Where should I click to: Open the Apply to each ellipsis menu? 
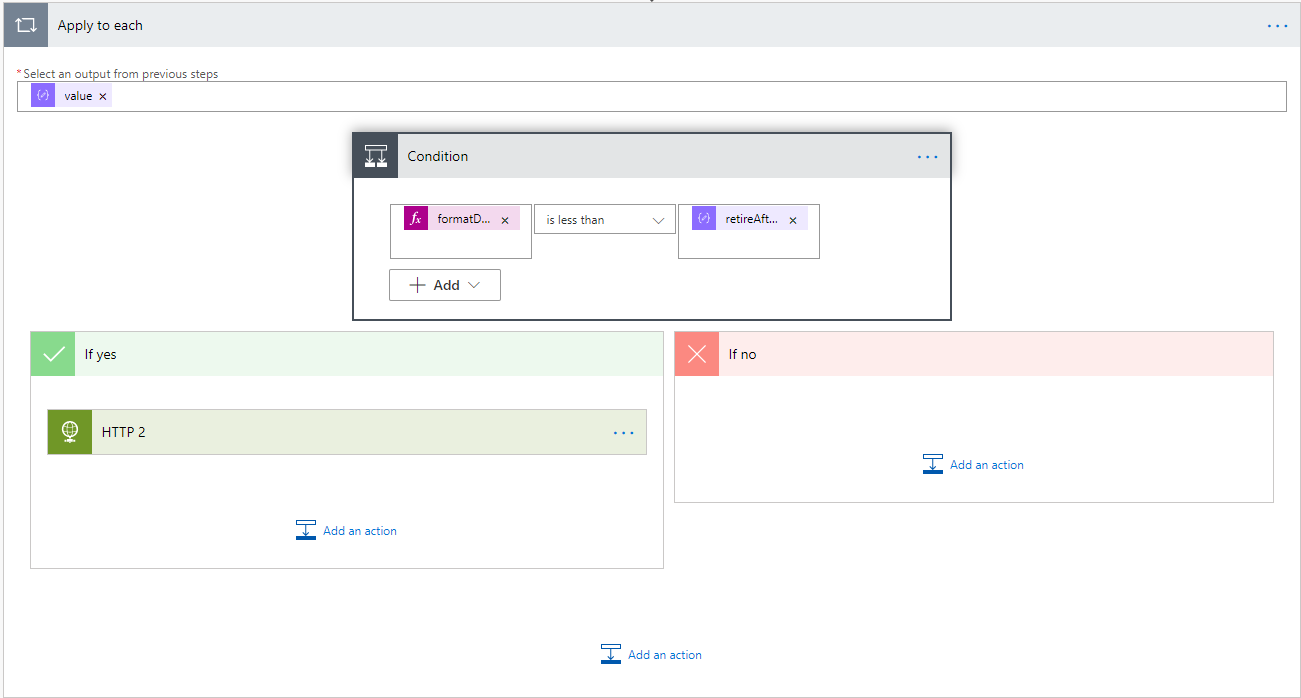tap(1277, 26)
